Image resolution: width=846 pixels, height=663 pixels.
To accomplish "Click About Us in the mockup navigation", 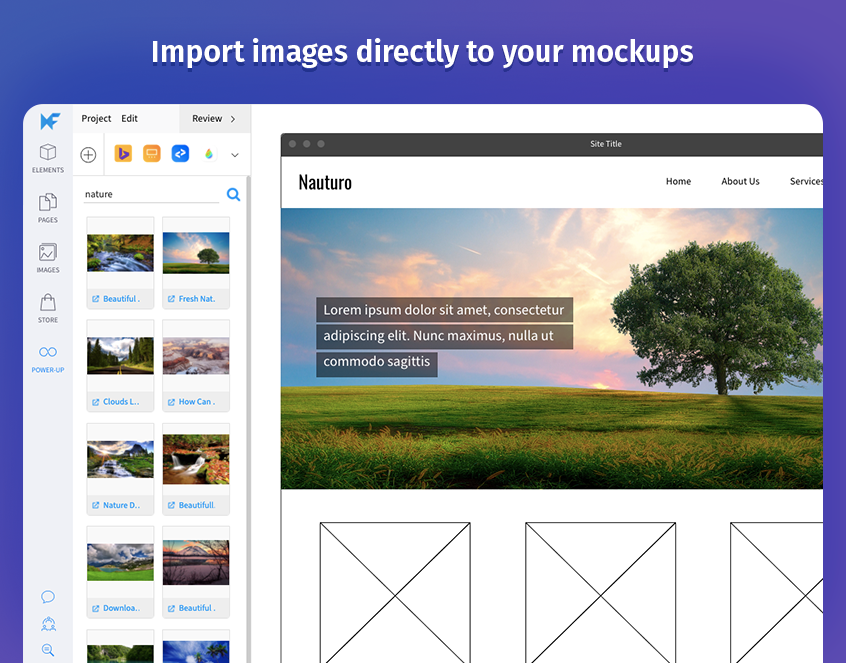I will point(740,181).
